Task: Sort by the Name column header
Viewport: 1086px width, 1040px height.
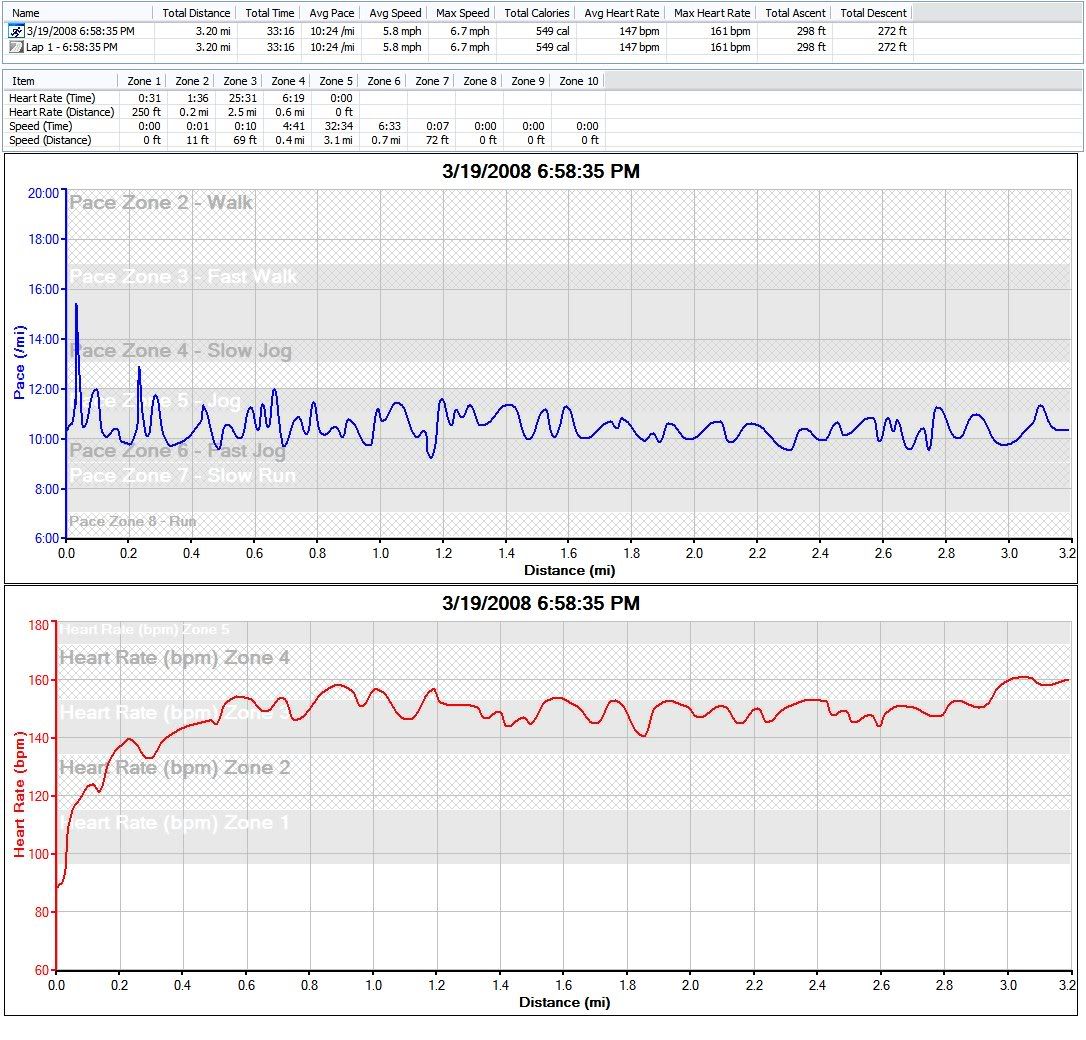Action: (x=26, y=13)
